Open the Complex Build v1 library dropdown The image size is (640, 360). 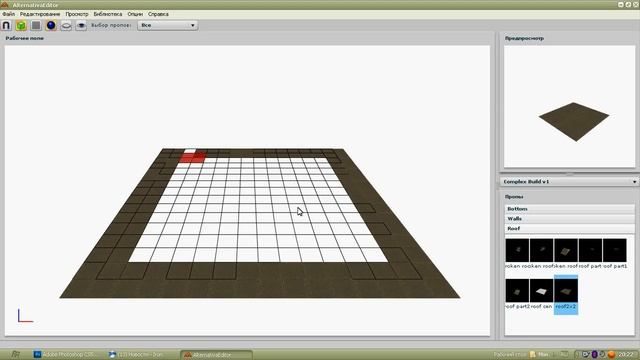(569, 181)
